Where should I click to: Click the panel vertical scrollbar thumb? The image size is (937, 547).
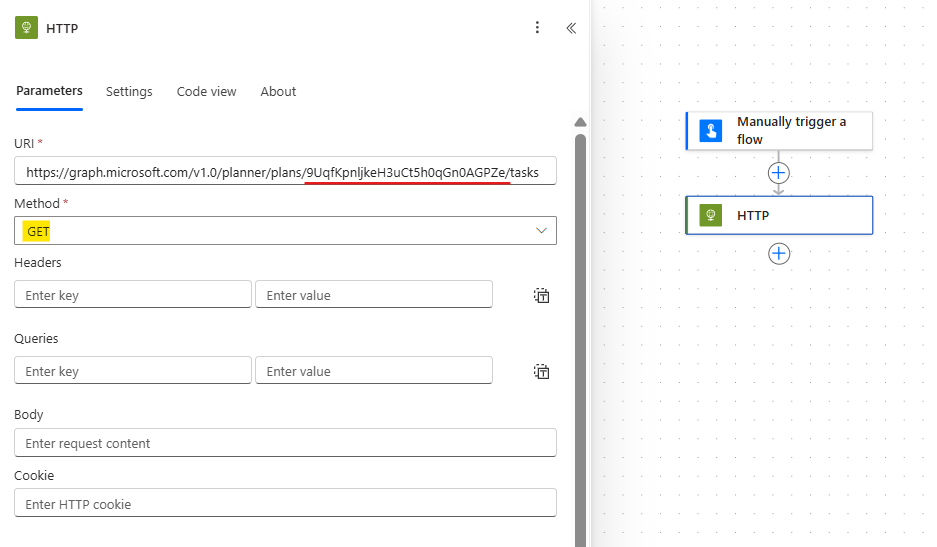pos(580,340)
